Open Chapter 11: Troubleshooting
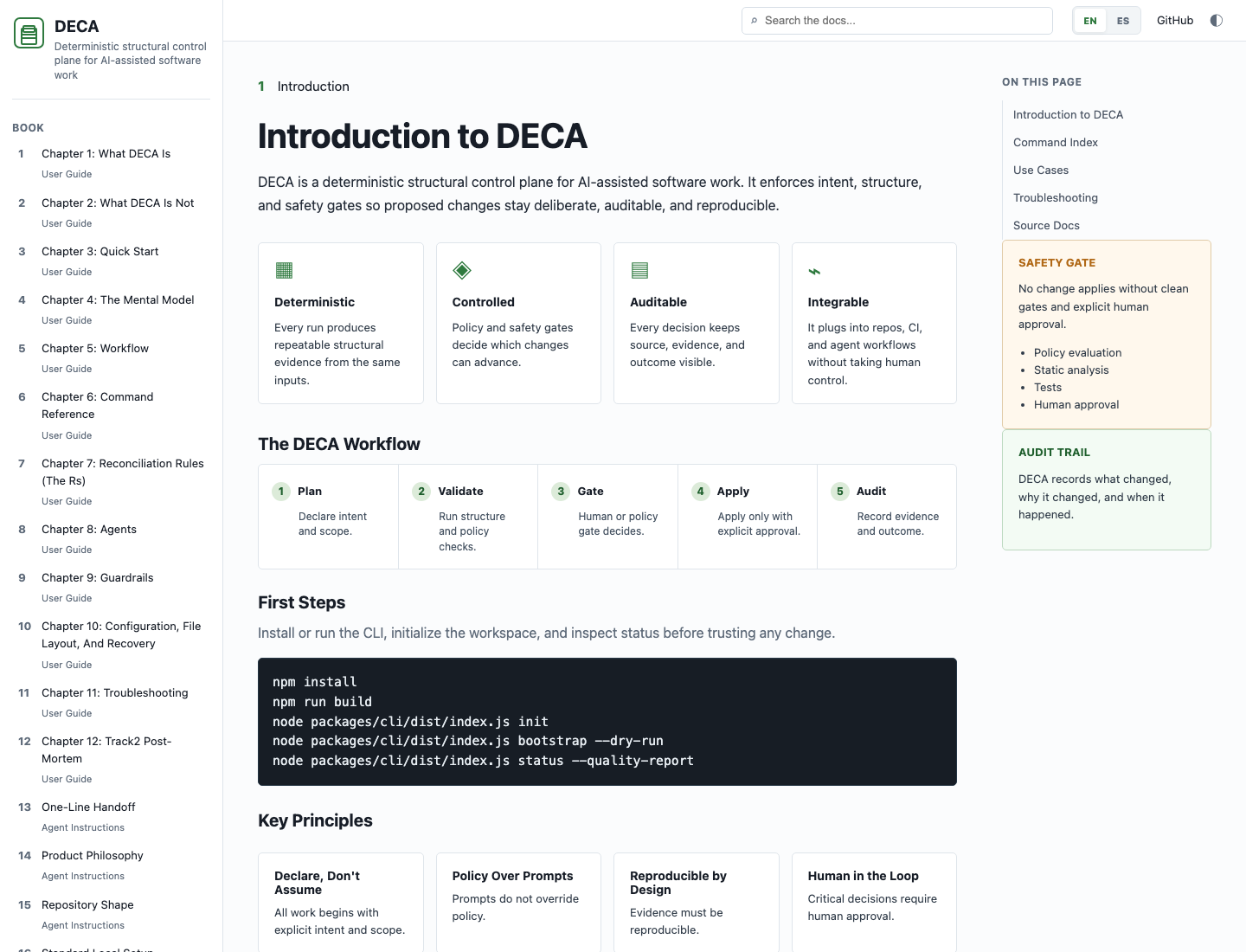 (112, 702)
